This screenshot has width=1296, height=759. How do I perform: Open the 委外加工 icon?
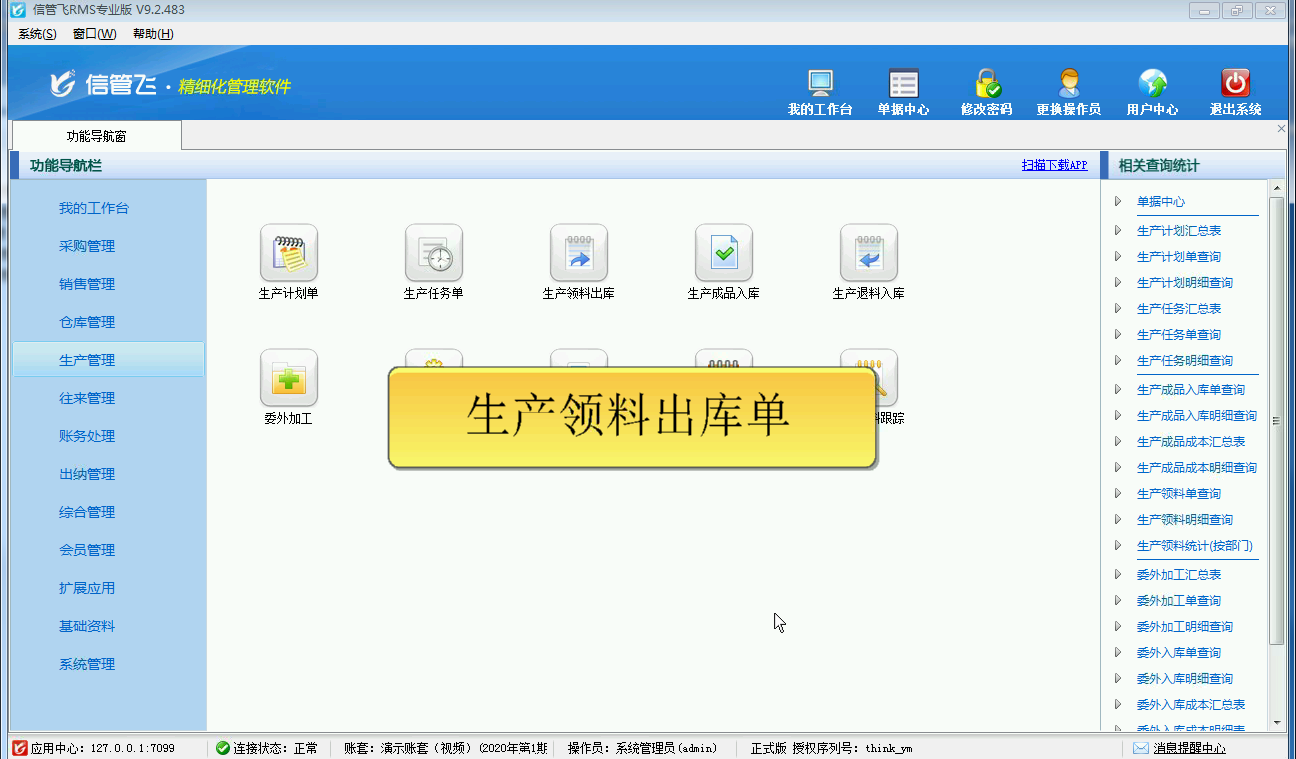pyautogui.click(x=288, y=378)
